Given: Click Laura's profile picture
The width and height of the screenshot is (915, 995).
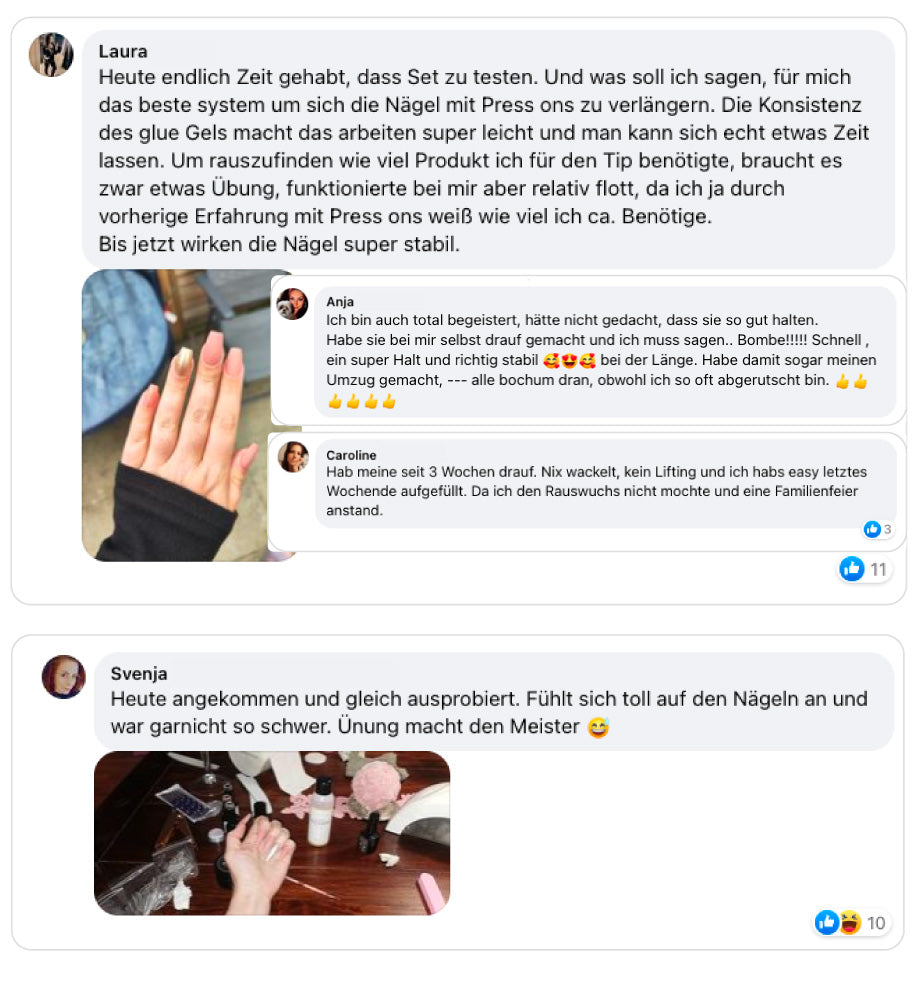Looking at the screenshot, I should 51,55.
